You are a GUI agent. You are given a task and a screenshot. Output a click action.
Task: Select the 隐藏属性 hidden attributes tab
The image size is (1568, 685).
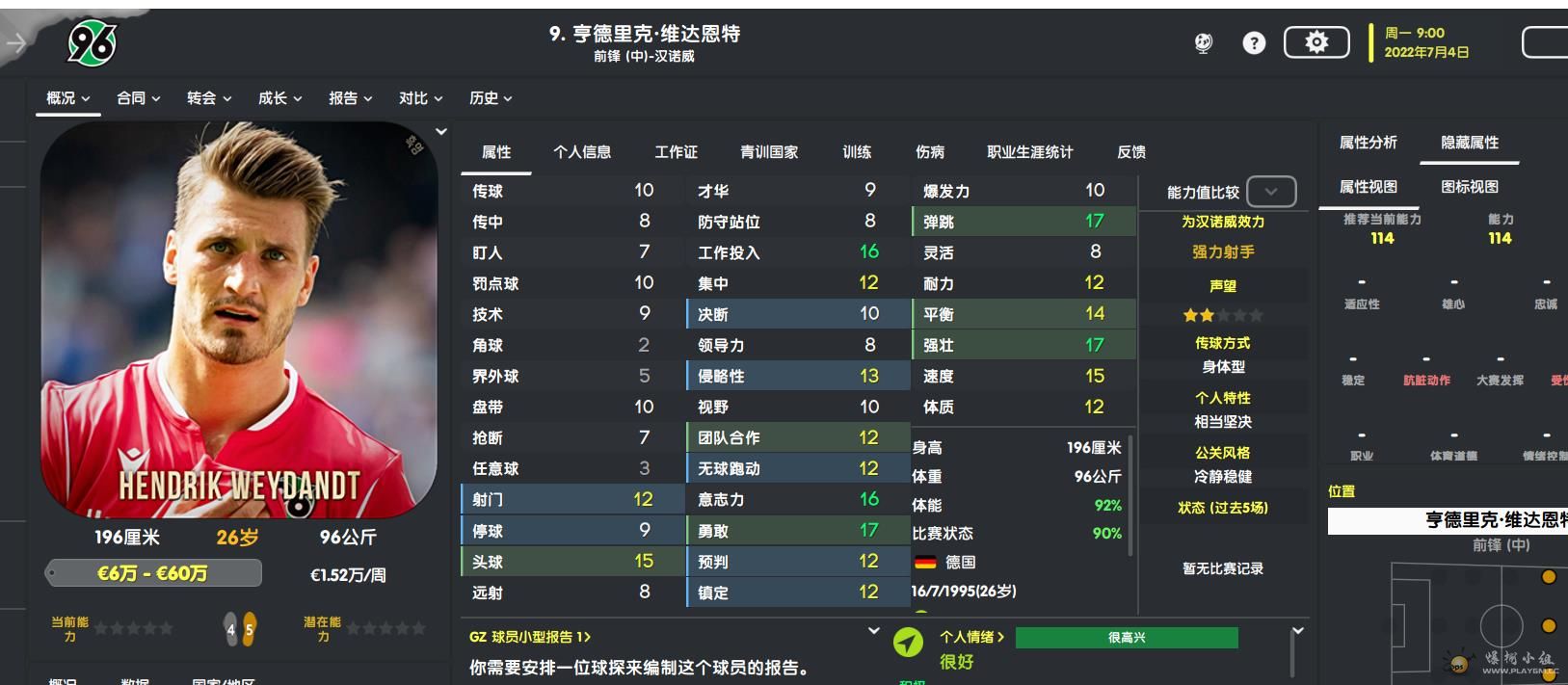pos(1469,143)
